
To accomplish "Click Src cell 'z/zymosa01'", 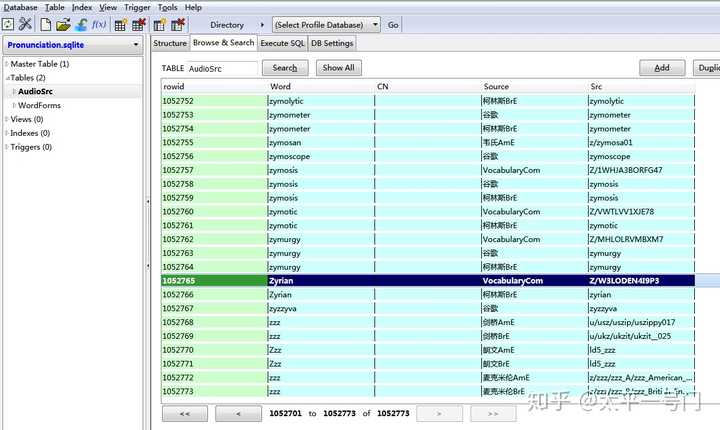I will coord(641,142).
